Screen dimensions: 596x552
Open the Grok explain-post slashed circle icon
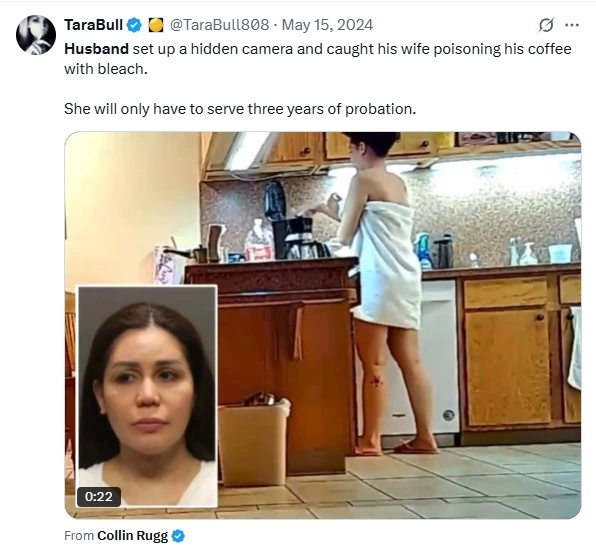[546, 25]
